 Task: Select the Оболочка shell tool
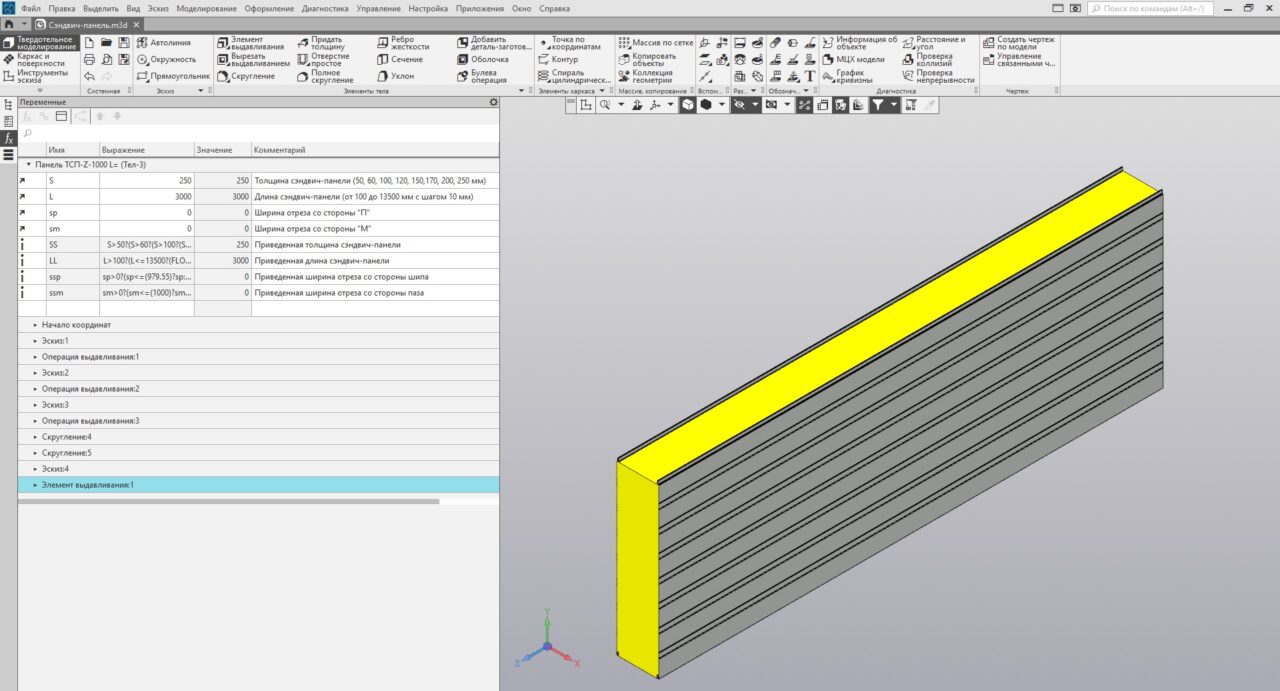click(482, 59)
